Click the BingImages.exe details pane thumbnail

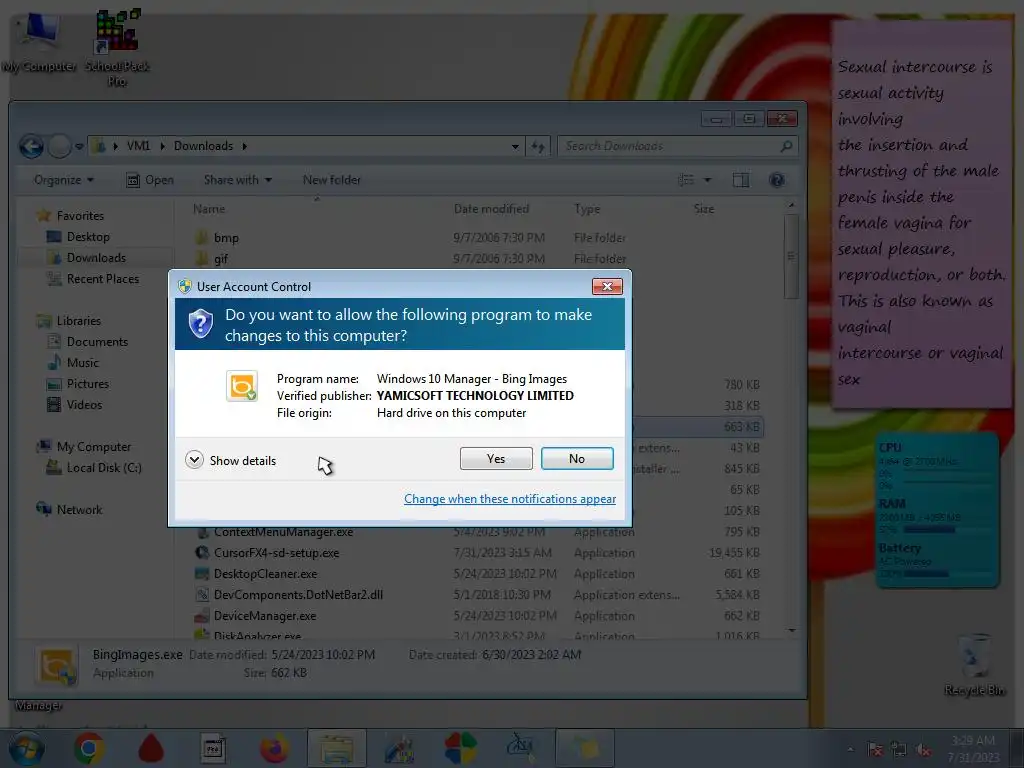click(x=57, y=665)
